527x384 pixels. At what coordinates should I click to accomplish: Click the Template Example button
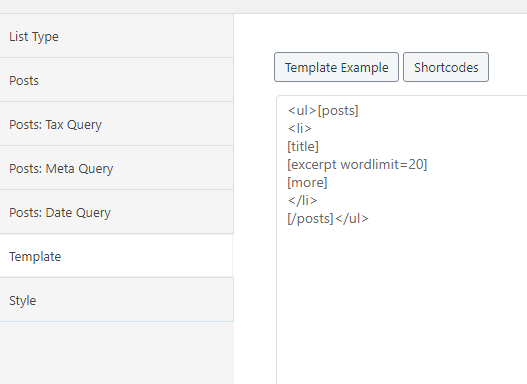point(336,67)
